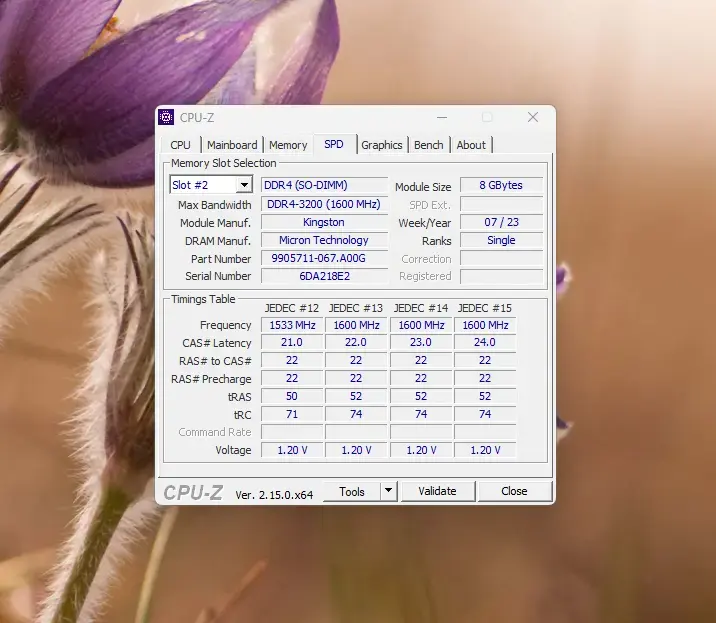Click the 8 GBytes module size value
Viewport: 716px width, 623px height.
[501, 185]
